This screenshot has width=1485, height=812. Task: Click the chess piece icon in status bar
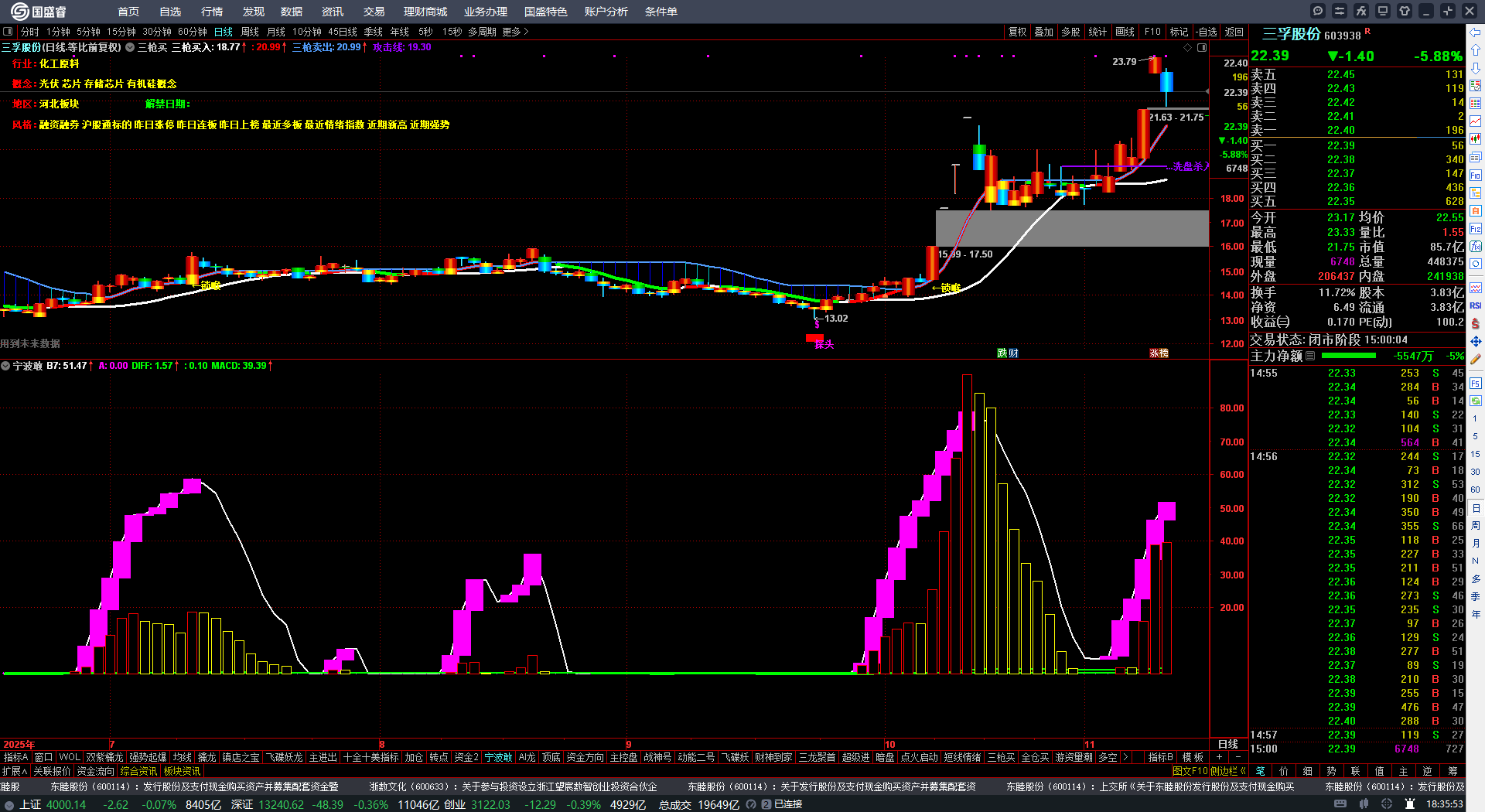pyautogui.click(x=1411, y=804)
